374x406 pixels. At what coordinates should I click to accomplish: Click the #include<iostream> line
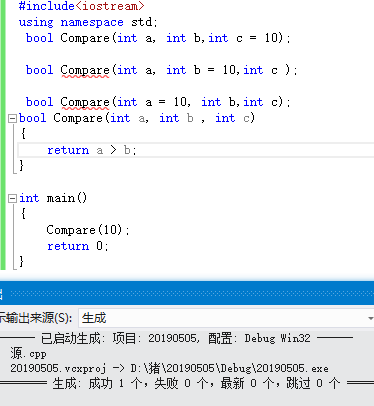click(82, 6)
